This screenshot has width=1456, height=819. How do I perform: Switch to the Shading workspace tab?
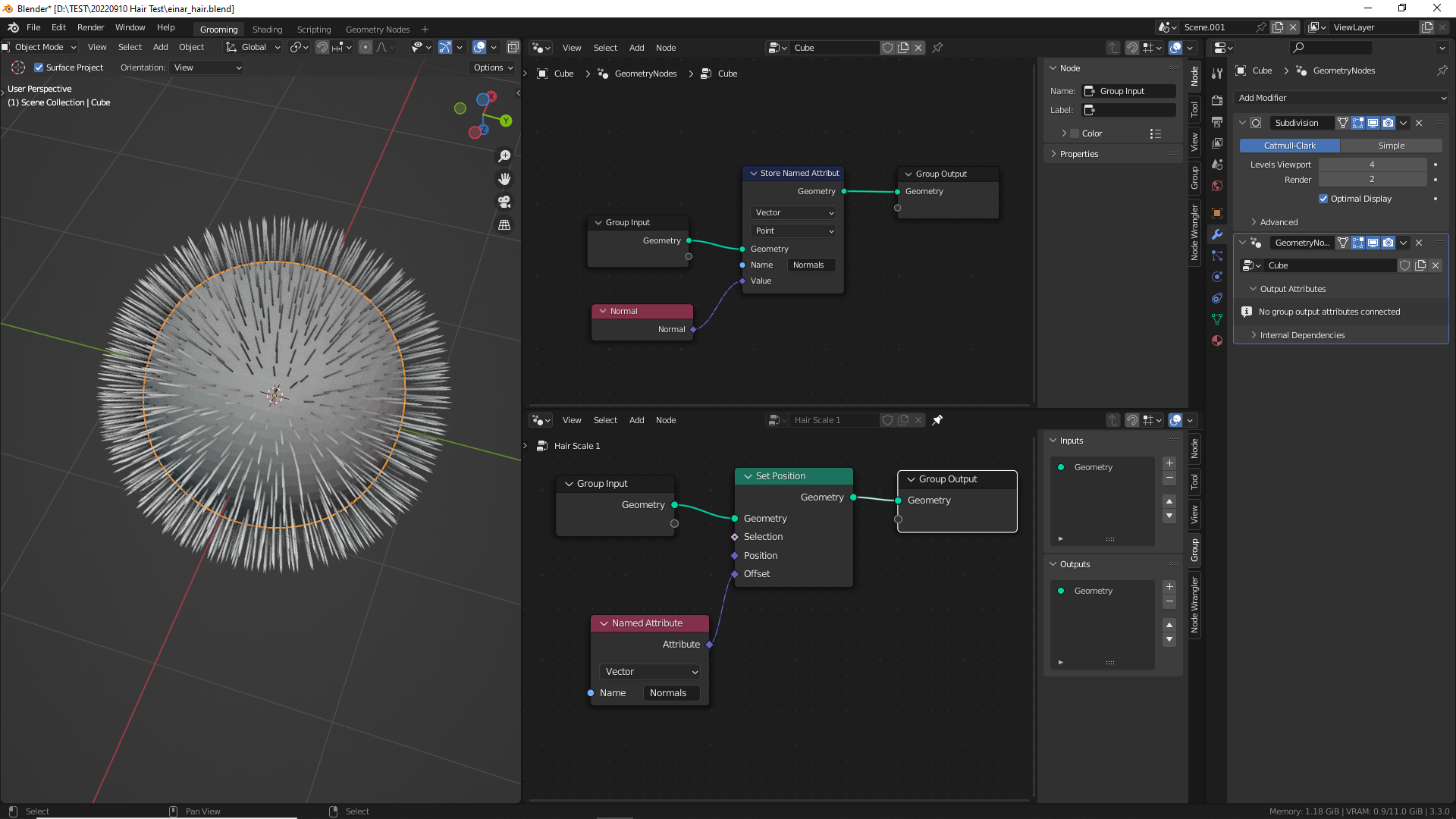click(267, 30)
